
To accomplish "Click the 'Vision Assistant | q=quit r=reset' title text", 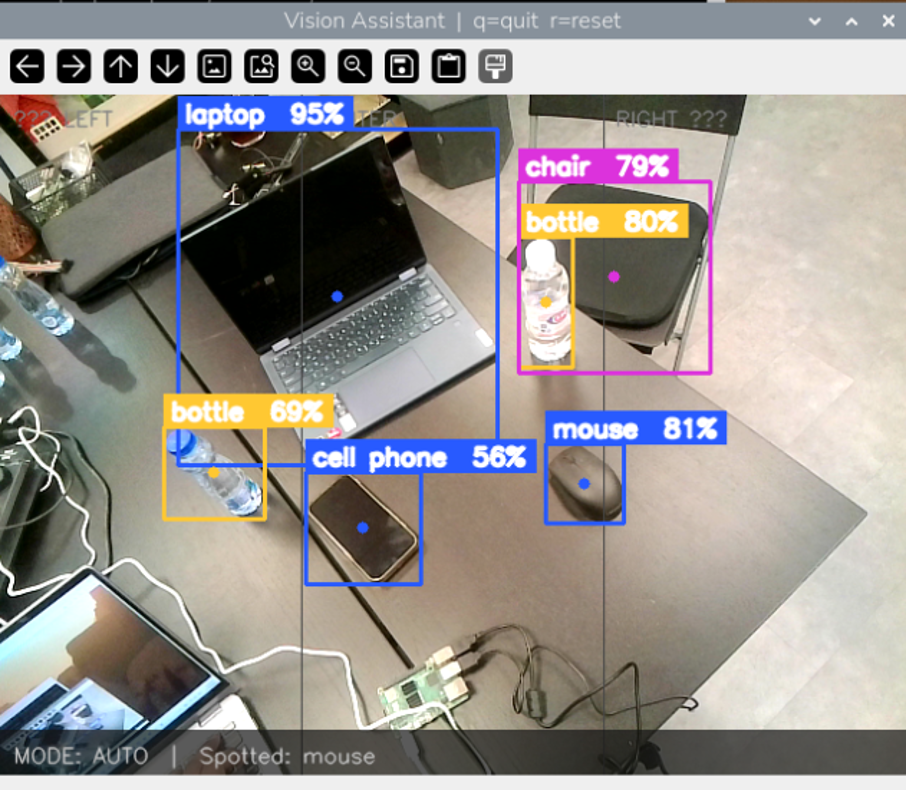I will (x=452, y=21).
